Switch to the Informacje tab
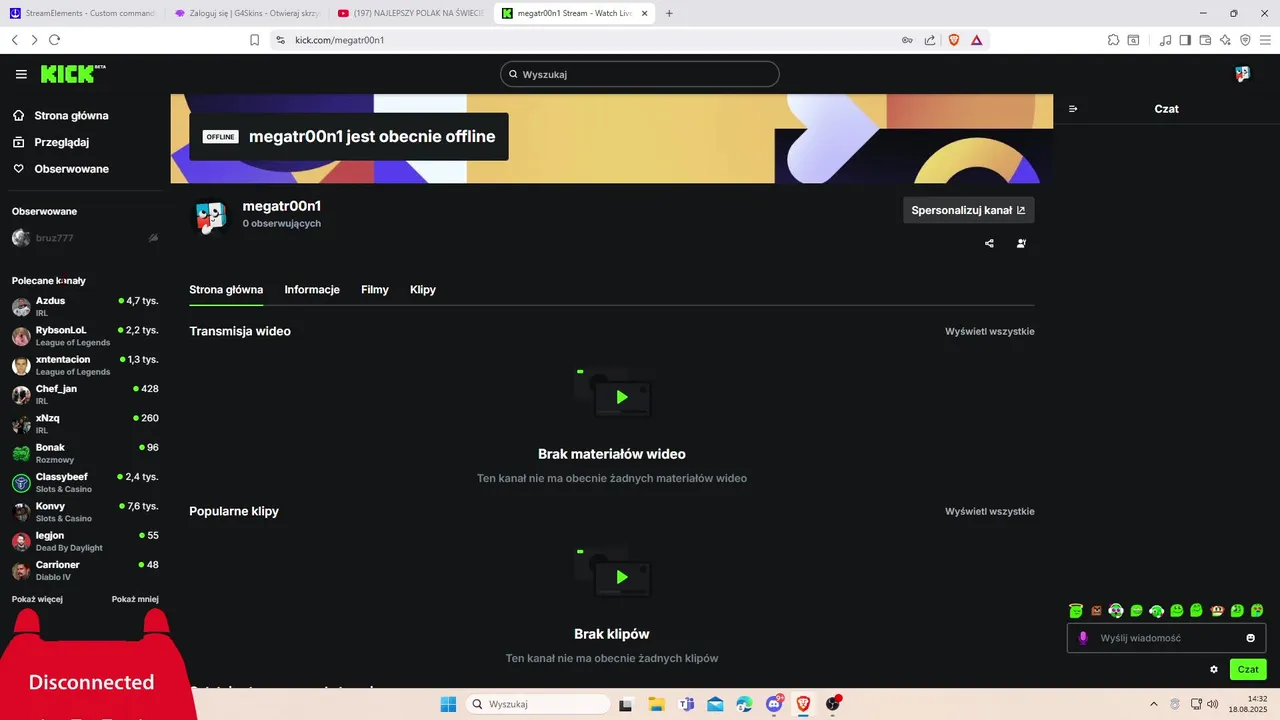Image resolution: width=1280 pixels, height=720 pixels. tap(312, 290)
